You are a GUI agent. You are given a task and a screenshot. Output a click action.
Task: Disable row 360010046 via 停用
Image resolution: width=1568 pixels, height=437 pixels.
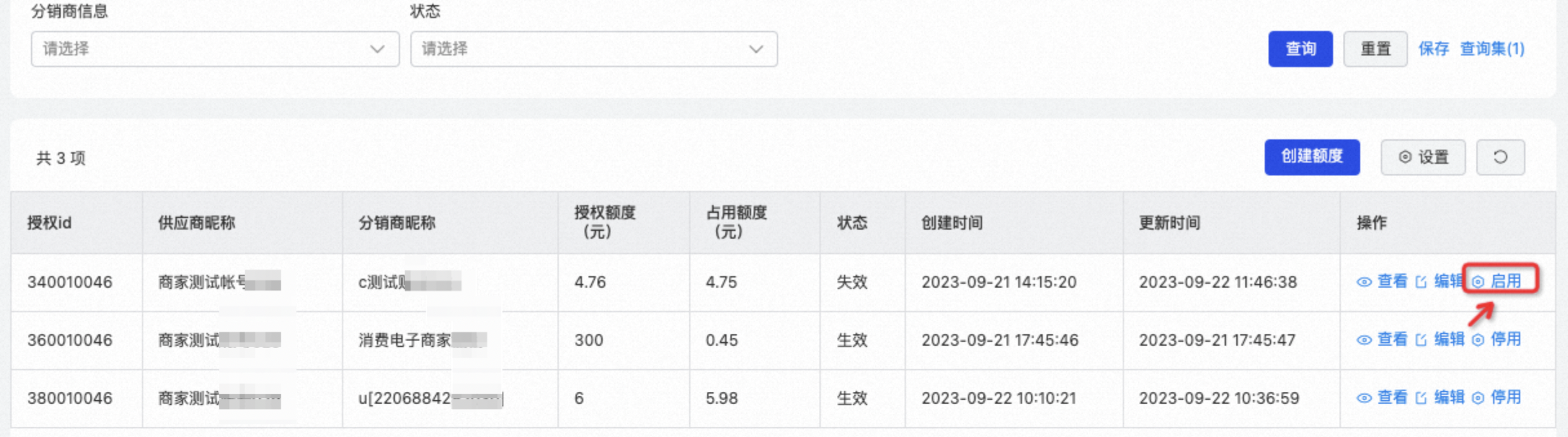pyautogui.click(x=1496, y=340)
